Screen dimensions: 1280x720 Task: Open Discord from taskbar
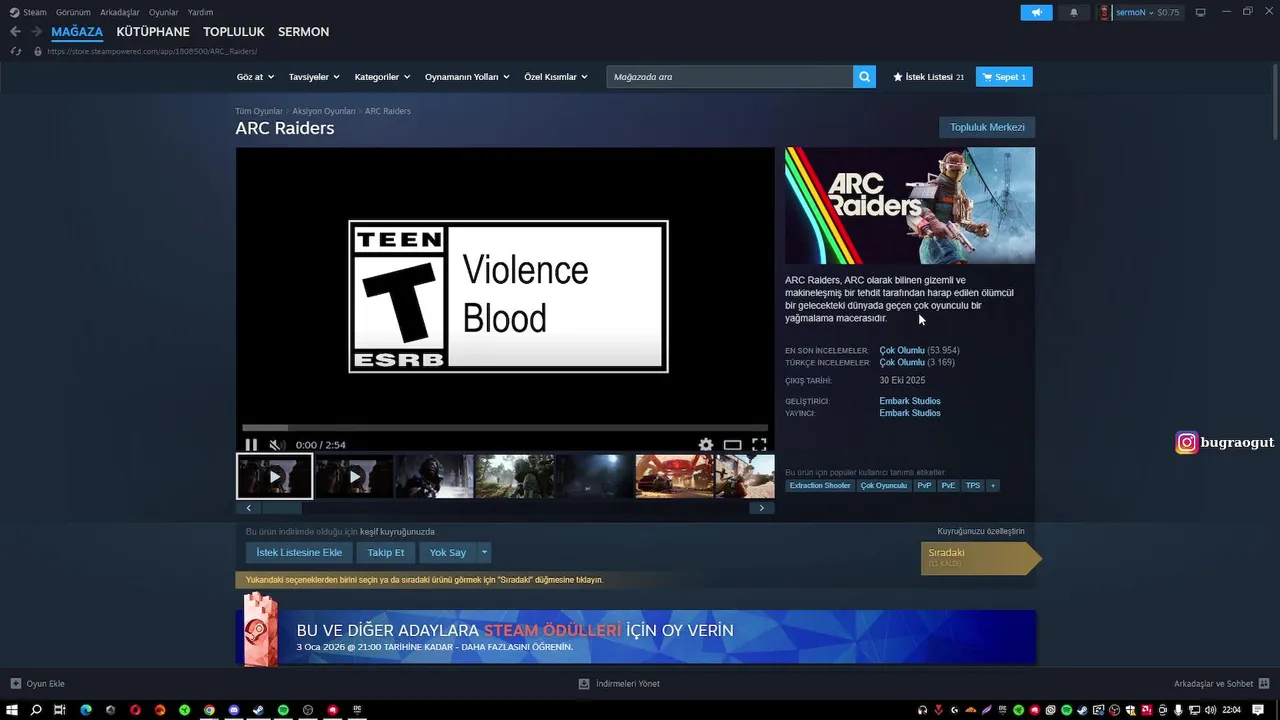[234, 710]
